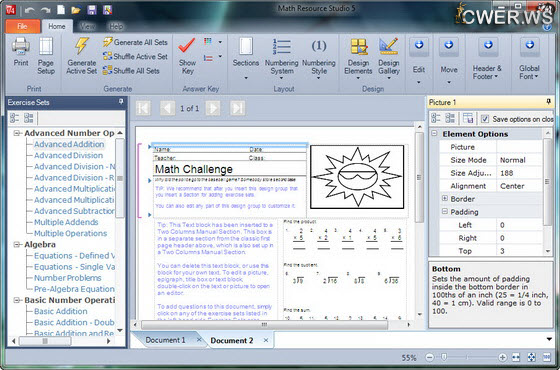Screen dimensions: 560x370
Task: Click the zoom slider handle in the status bar
Action: pos(444,357)
